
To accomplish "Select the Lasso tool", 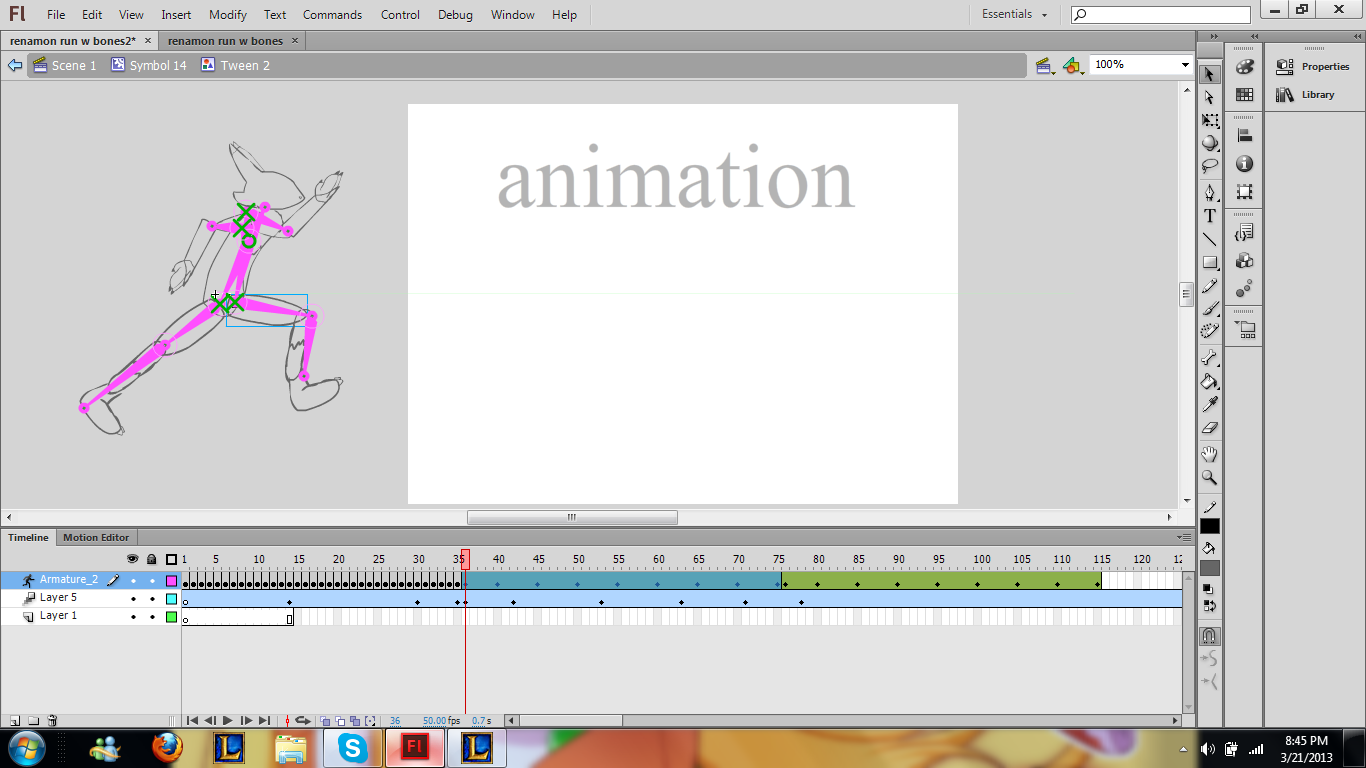I will pos(1209,166).
